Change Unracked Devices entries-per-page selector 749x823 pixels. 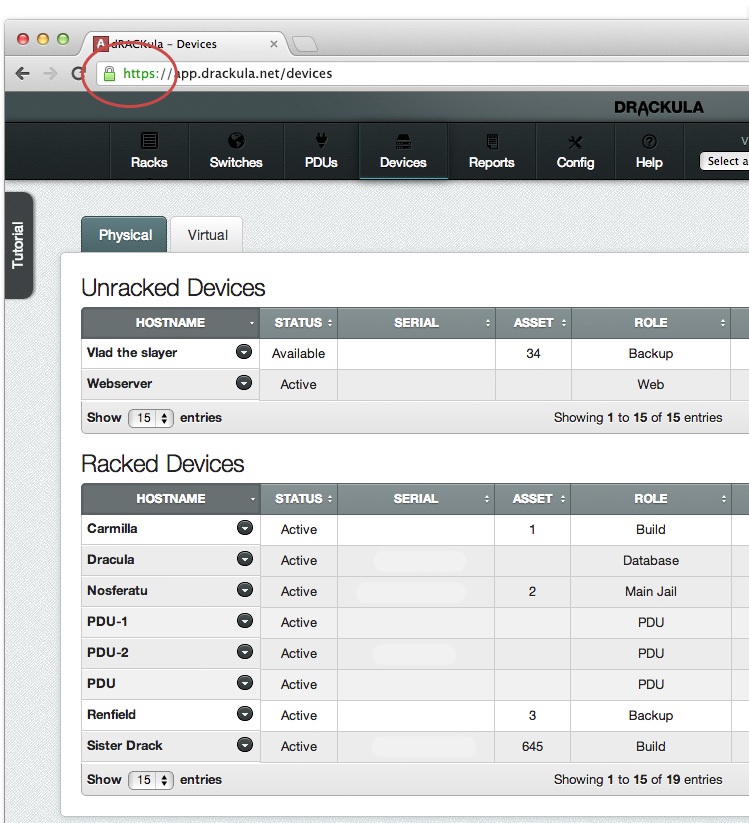click(151, 418)
